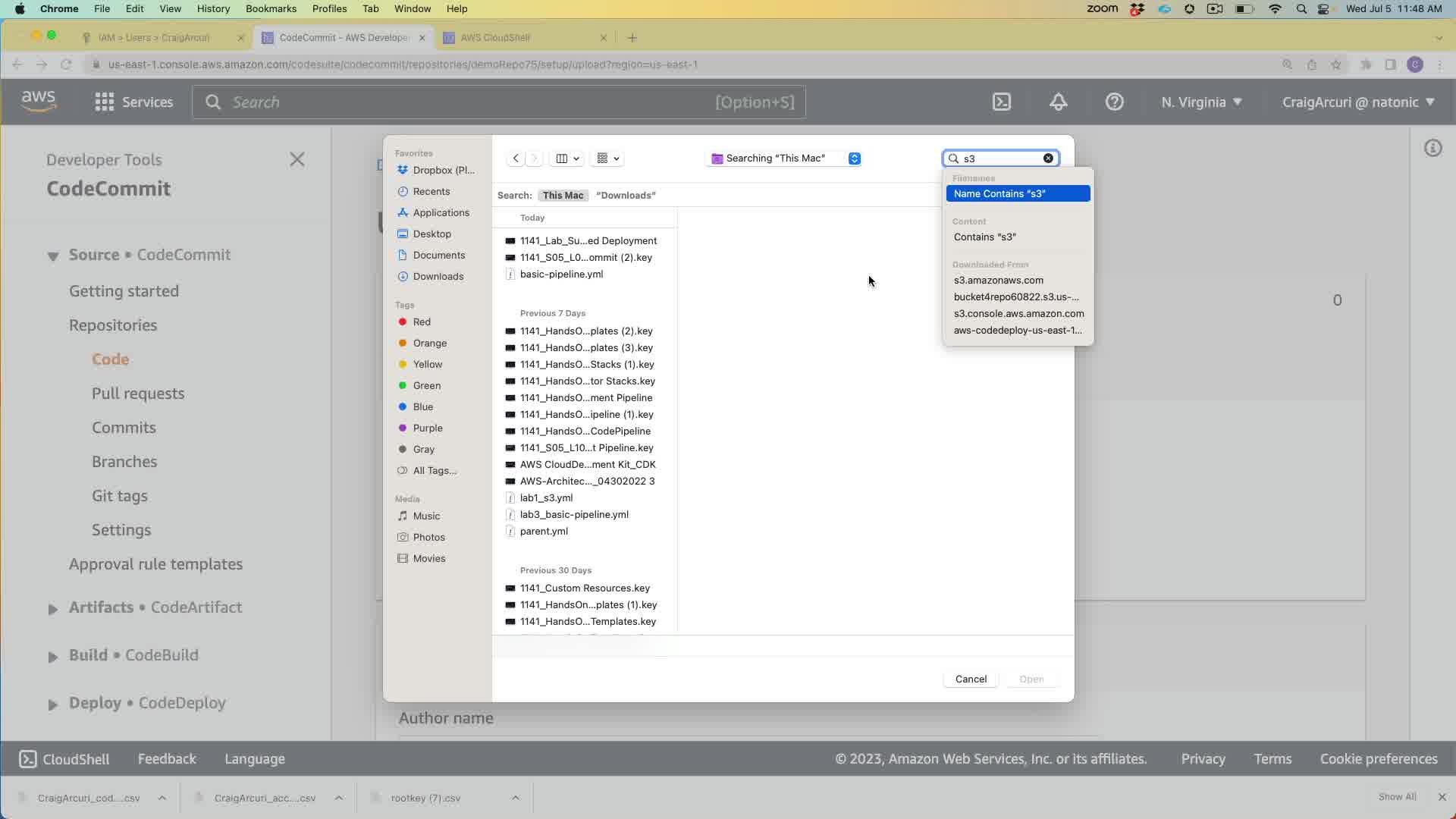Close the Developer Tools side panel
The width and height of the screenshot is (1456, 819).
(x=297, y=159)
